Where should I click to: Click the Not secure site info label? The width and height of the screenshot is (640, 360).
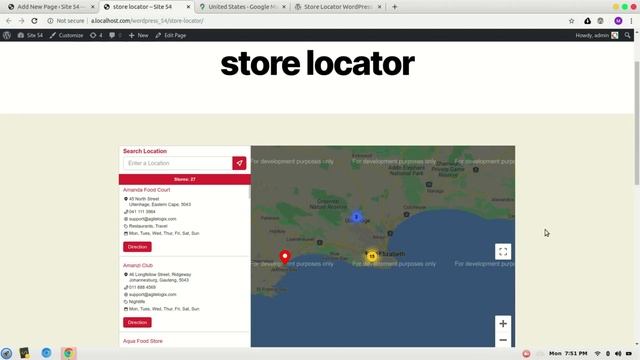(x=66, y=21)
